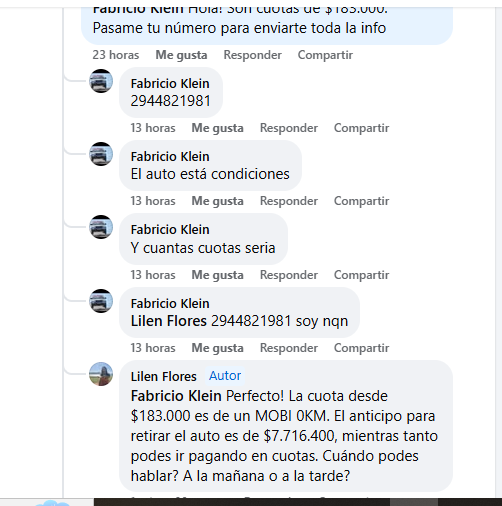
Task: Click avatar beside 'Y cuantas cuotas seria' comment
Action: (x=101, y=227)
